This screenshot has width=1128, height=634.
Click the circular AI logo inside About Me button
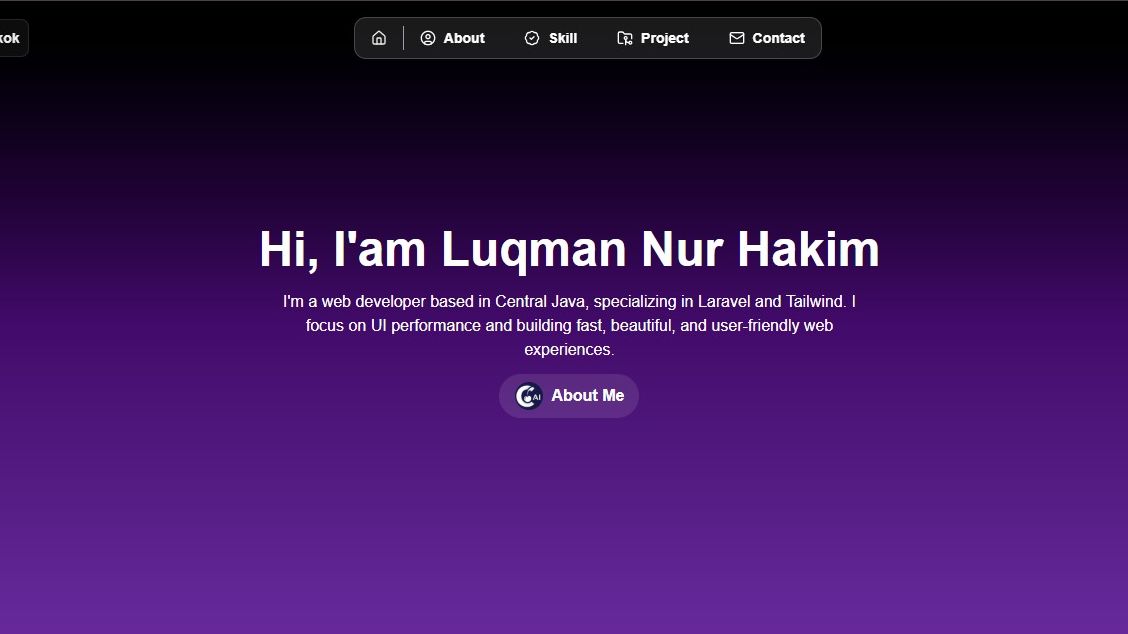pyautogui.click(x=527, y=395)
